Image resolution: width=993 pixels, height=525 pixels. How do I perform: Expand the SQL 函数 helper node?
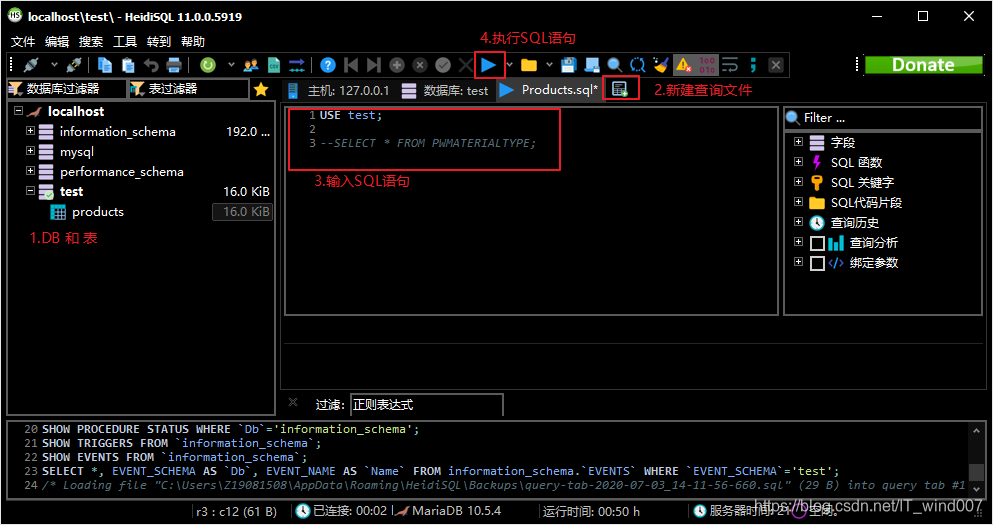798,162
